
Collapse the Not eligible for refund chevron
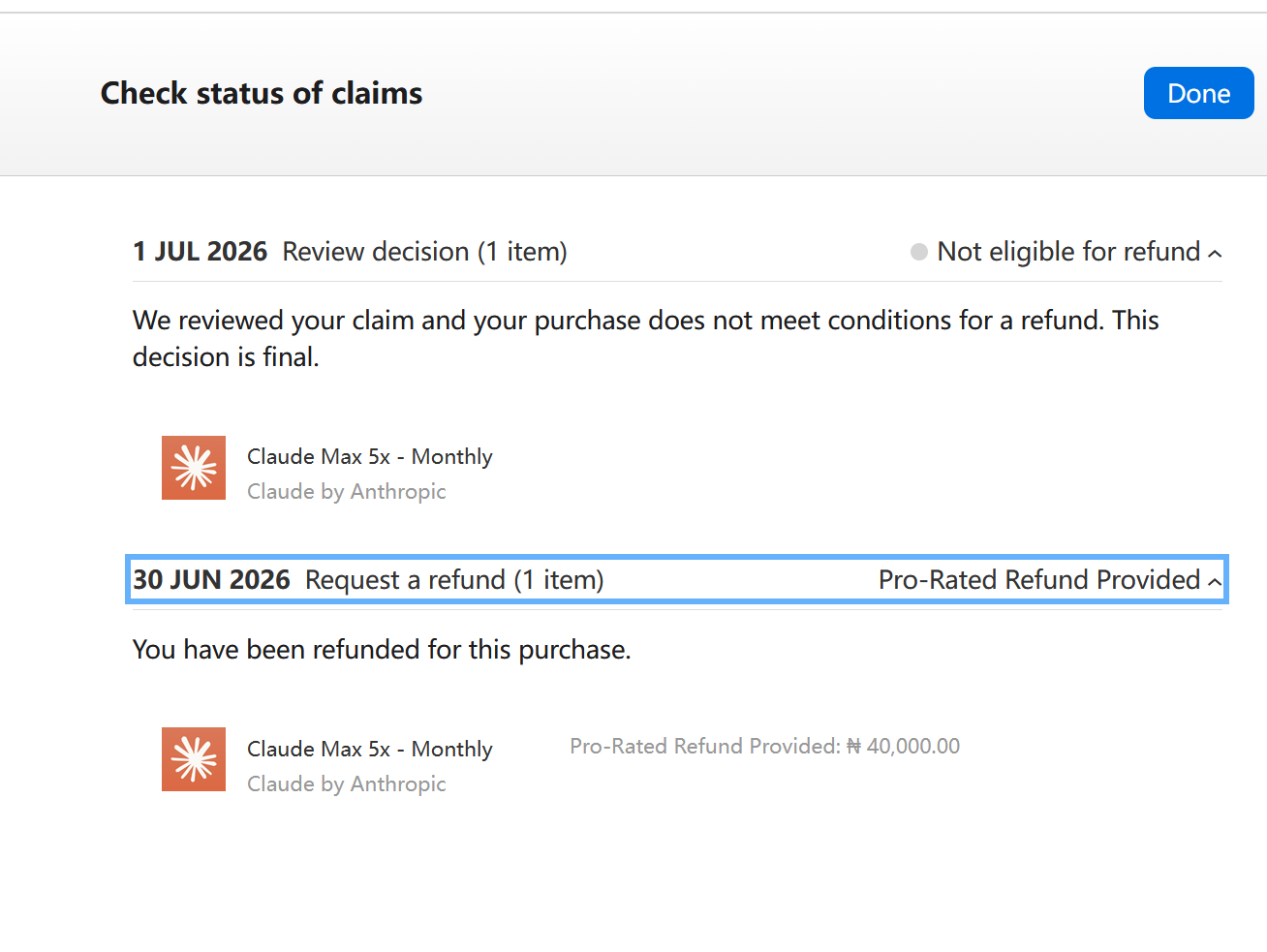[x=1215, y=254]
